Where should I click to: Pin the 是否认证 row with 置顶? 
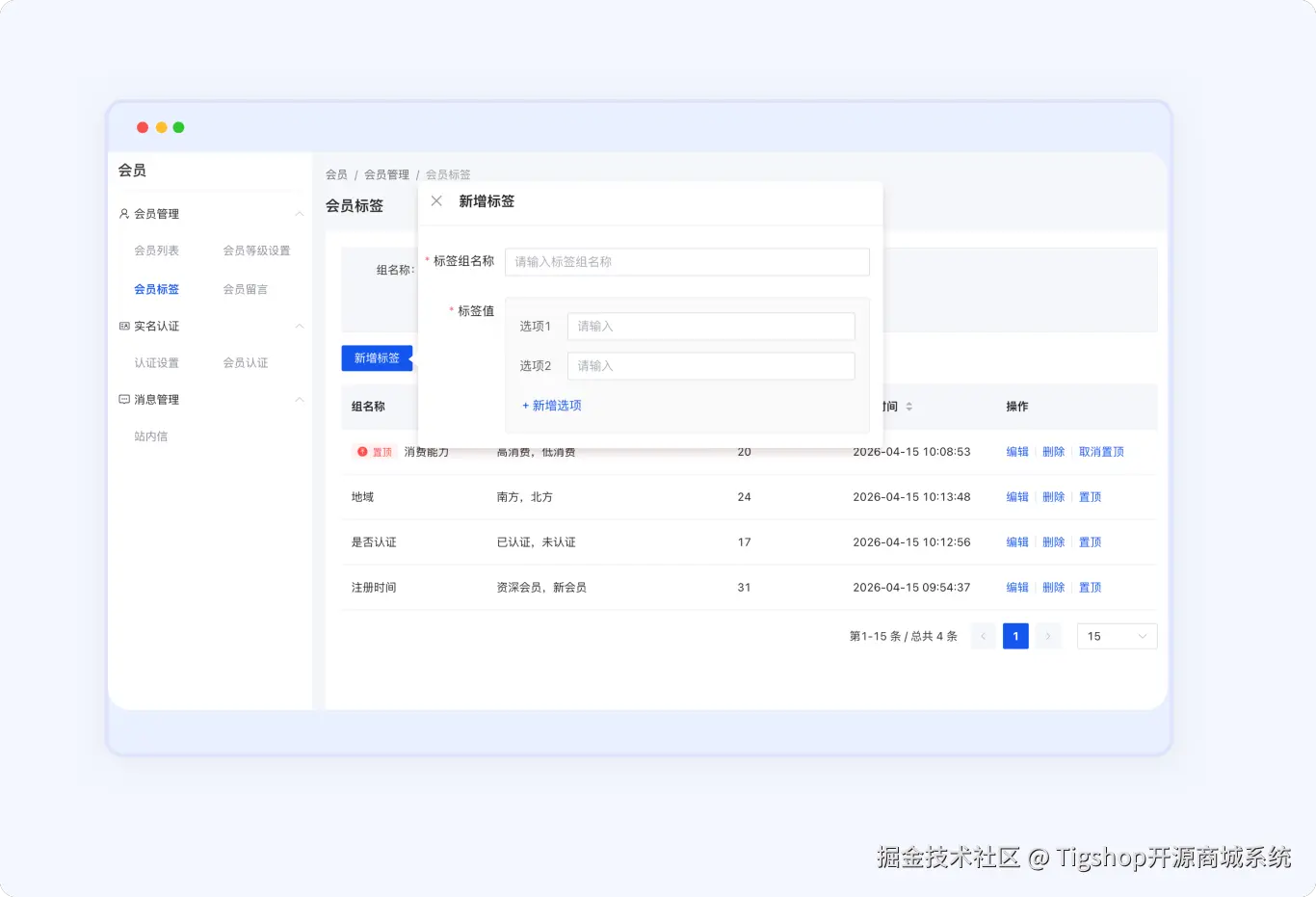[x=1090, y=542]
